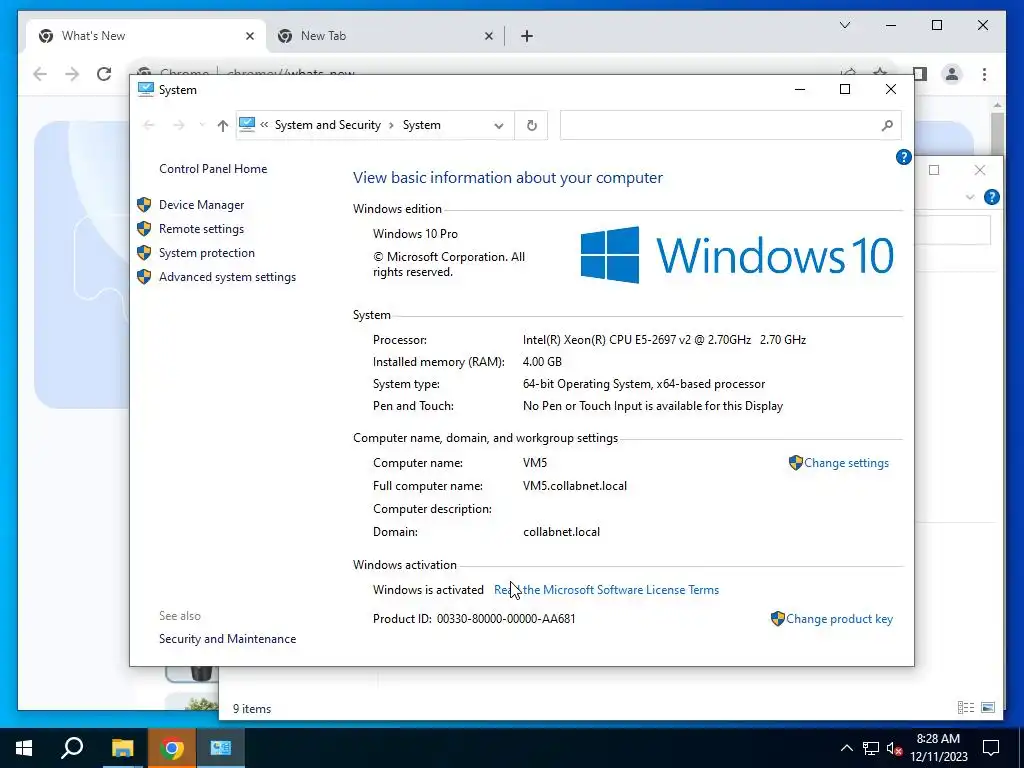
Task: Open Chrome three-dot menu
Action: click(x=984, y=74)
